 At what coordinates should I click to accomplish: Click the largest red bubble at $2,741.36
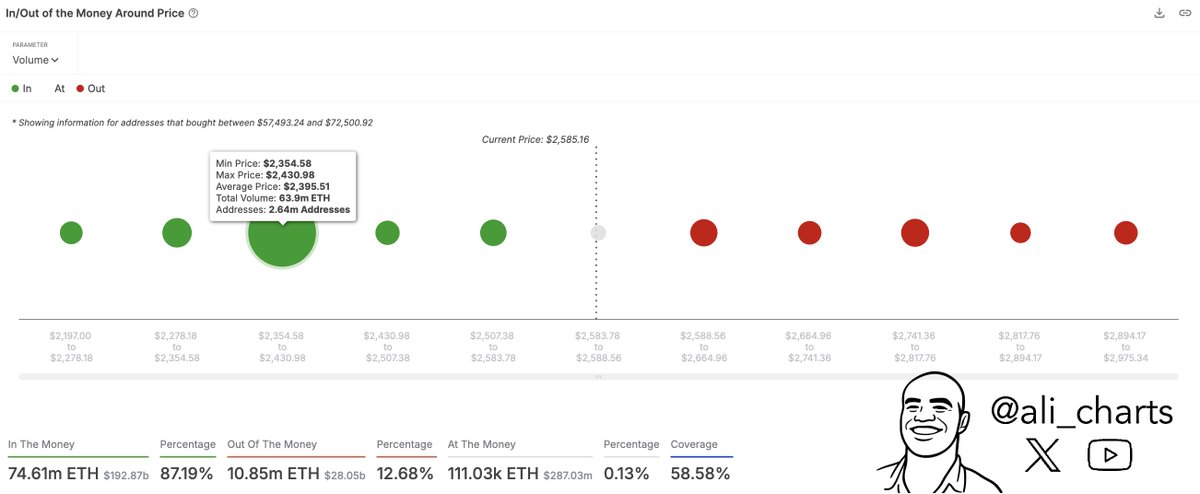pos(914,233)
